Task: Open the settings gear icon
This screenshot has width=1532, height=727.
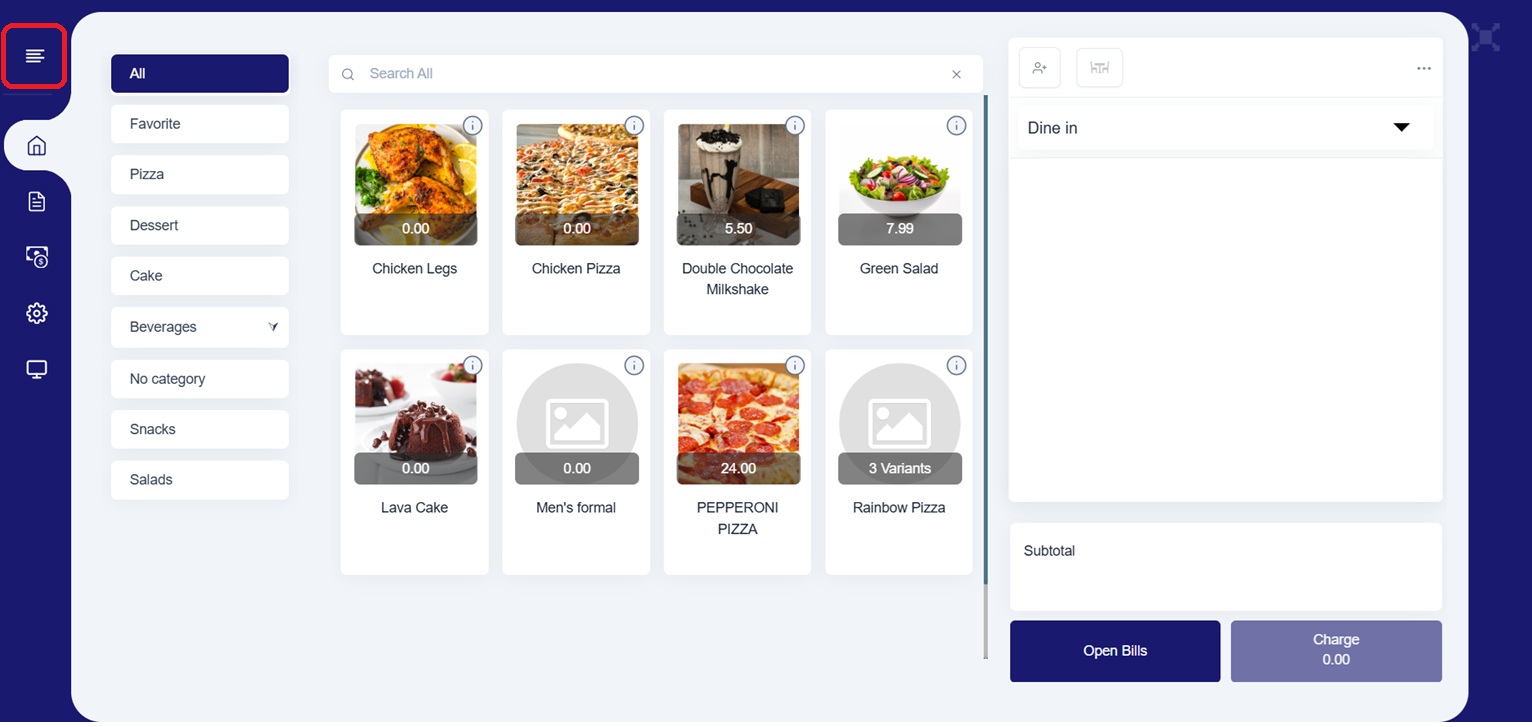Action: pyautogui.click(x=37, y=314)
